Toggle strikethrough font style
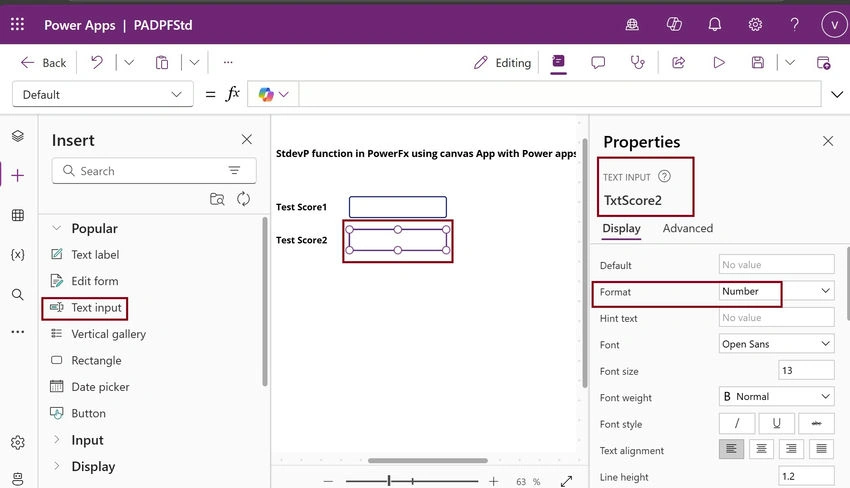This screenshot has height=488, width=850. [816, 423]
